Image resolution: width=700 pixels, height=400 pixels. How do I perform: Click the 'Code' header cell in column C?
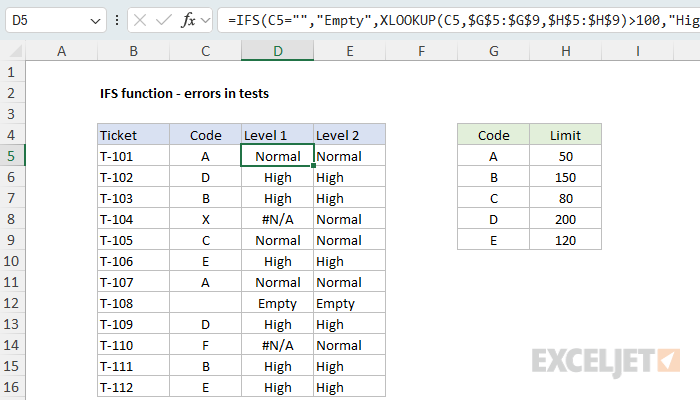click(x=205, y=135)
